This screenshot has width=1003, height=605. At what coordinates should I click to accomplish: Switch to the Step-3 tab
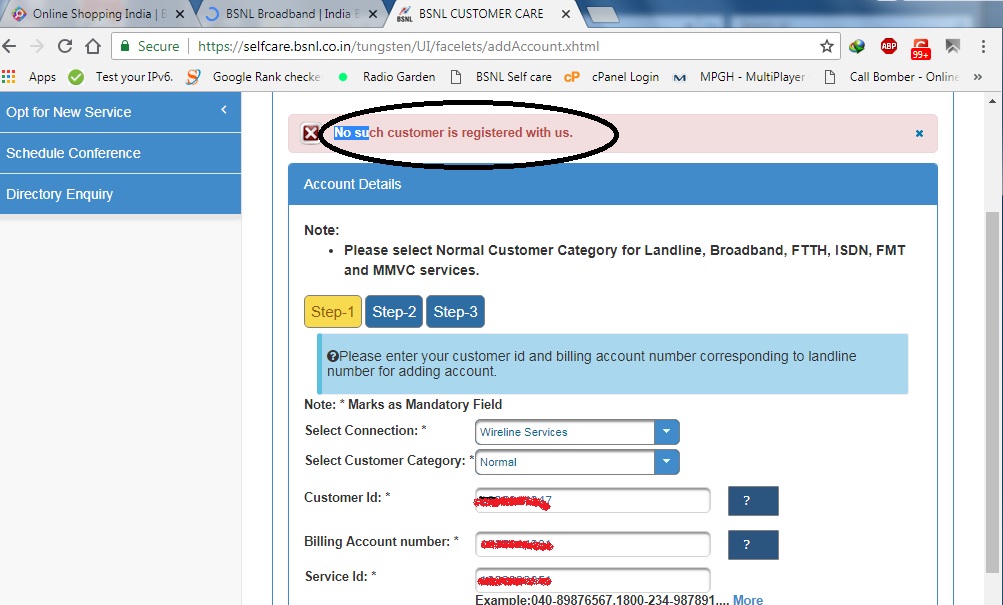[x=455, y=312]
